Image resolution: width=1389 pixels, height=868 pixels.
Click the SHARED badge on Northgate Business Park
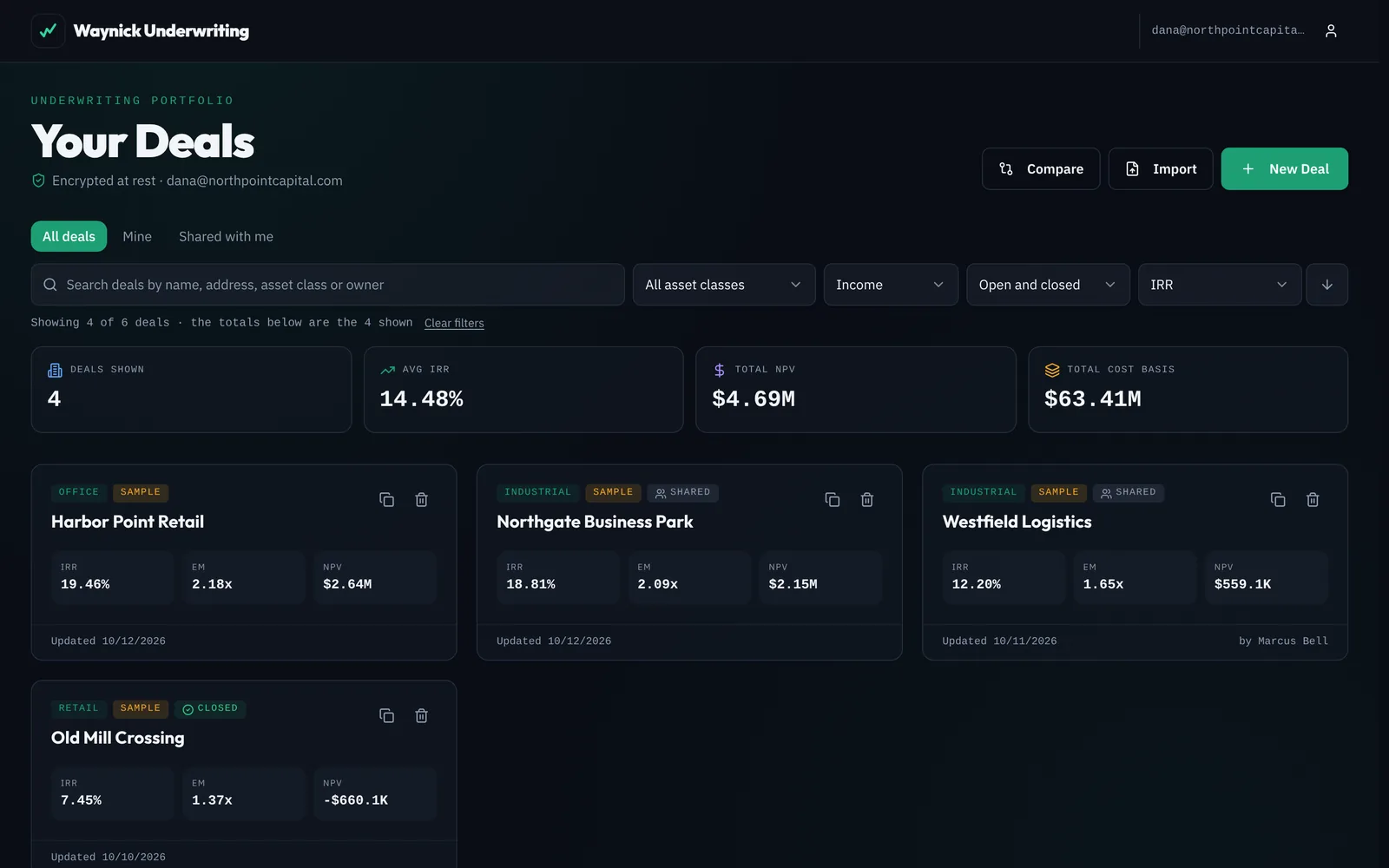(682, 492)
